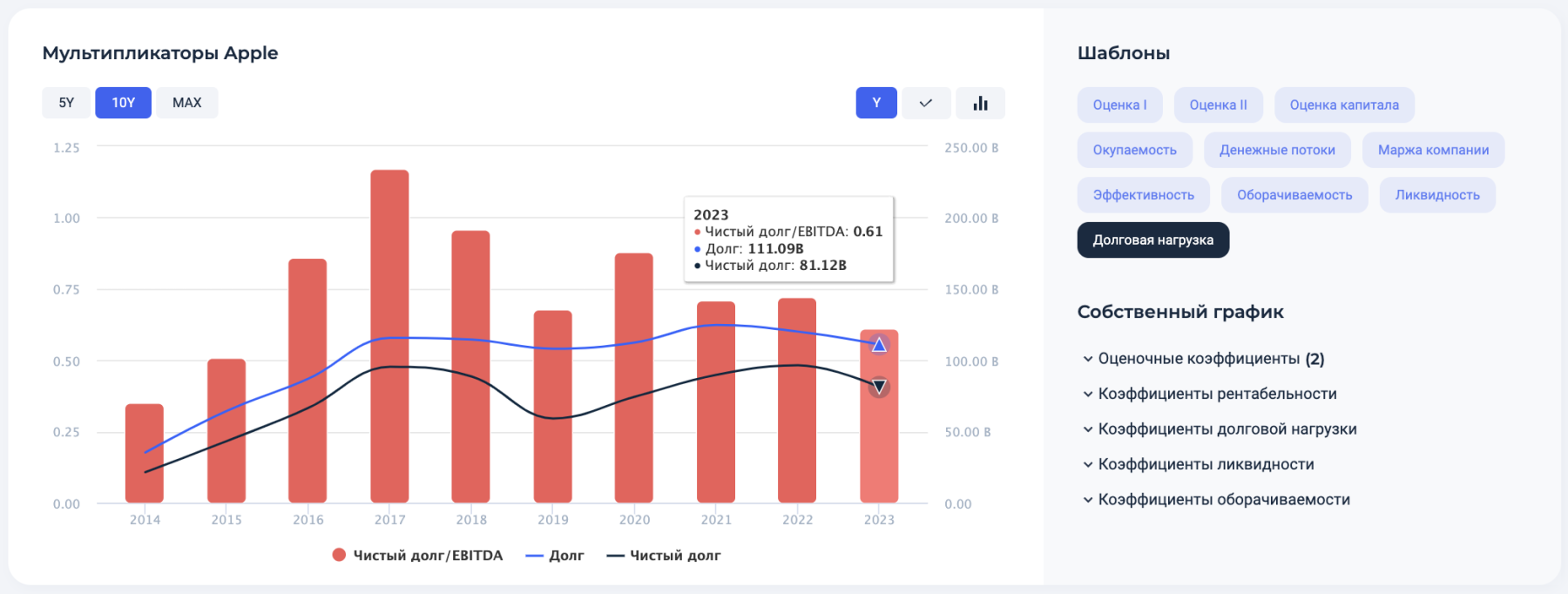This screenshot has width=1568, height=594.
Task: Click the 2020 bar in the chart
Action: pyautogui.click(x=634, y=378)
